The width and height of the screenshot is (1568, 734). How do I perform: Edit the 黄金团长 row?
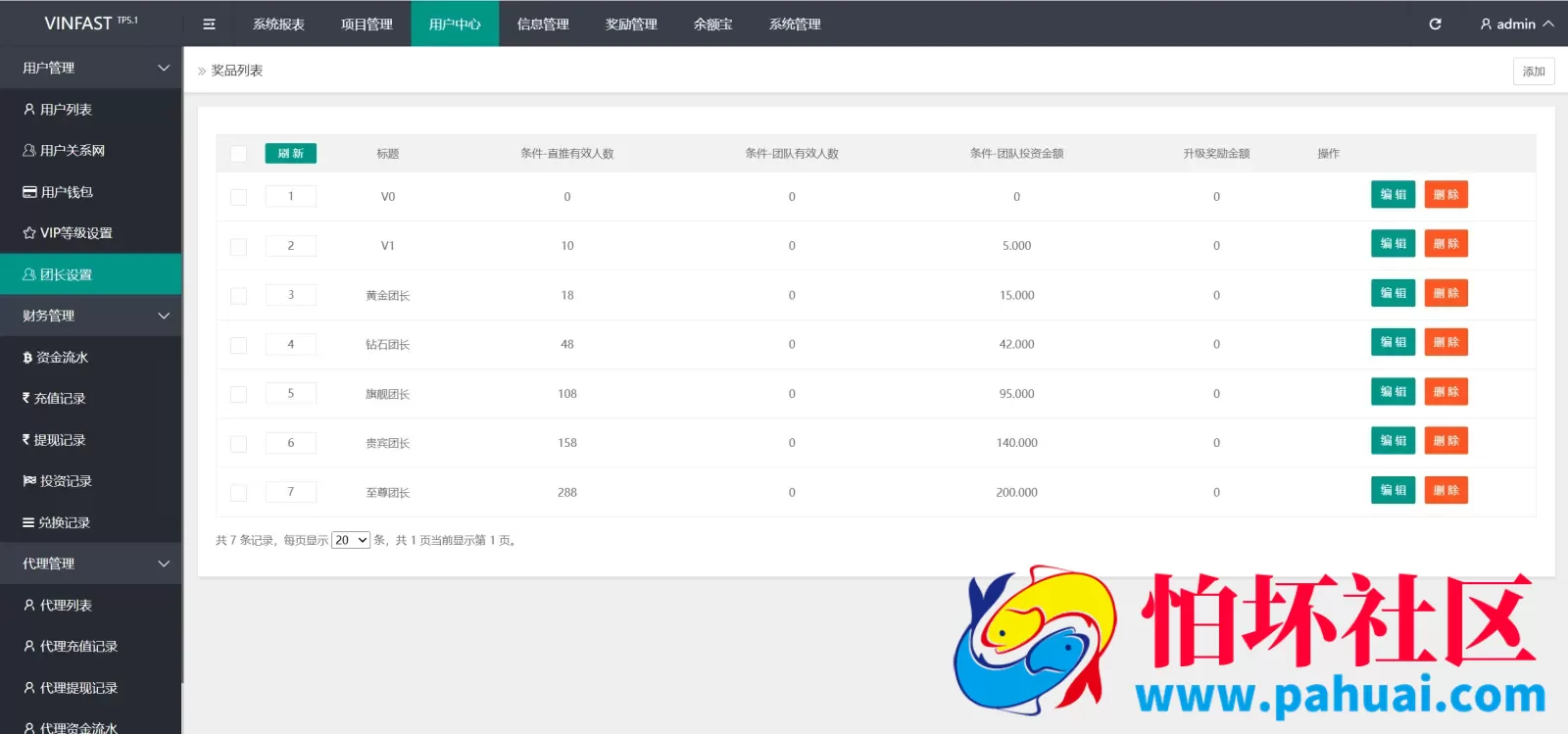[x=1393, y=293]
